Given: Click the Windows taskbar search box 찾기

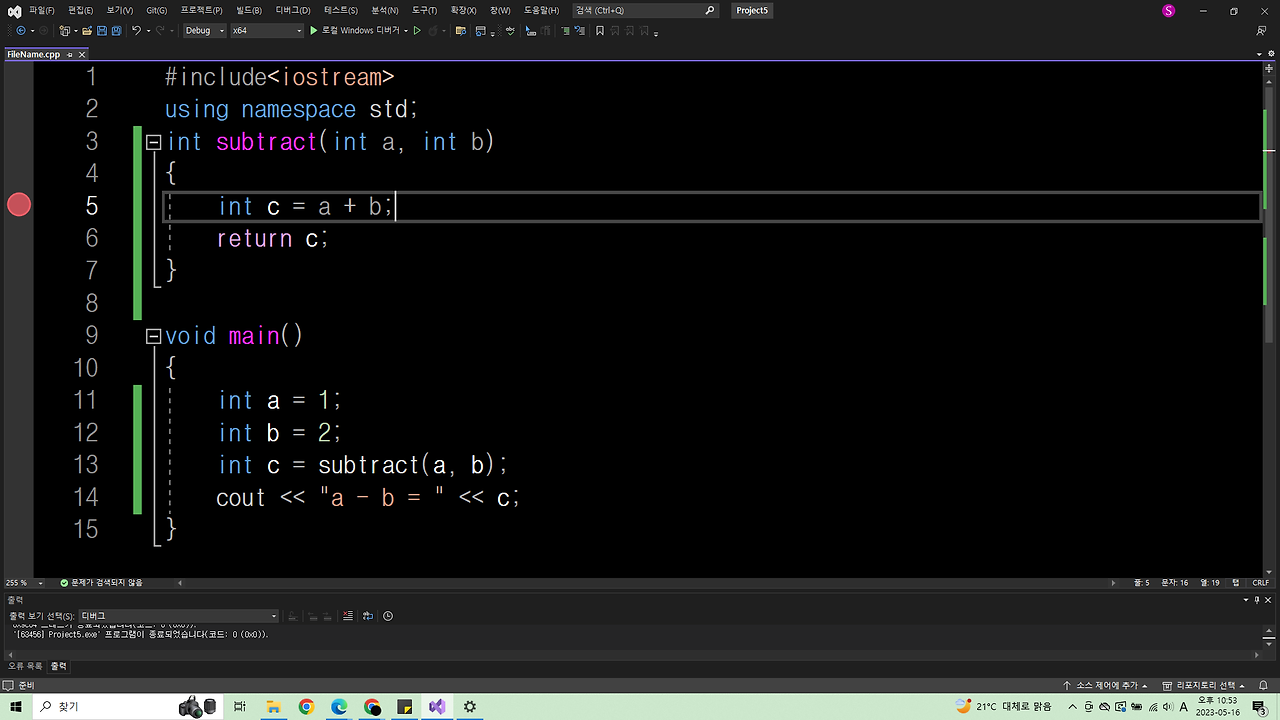Looking at the screenshot, I should pyautogui.click(x=127, y=707).
